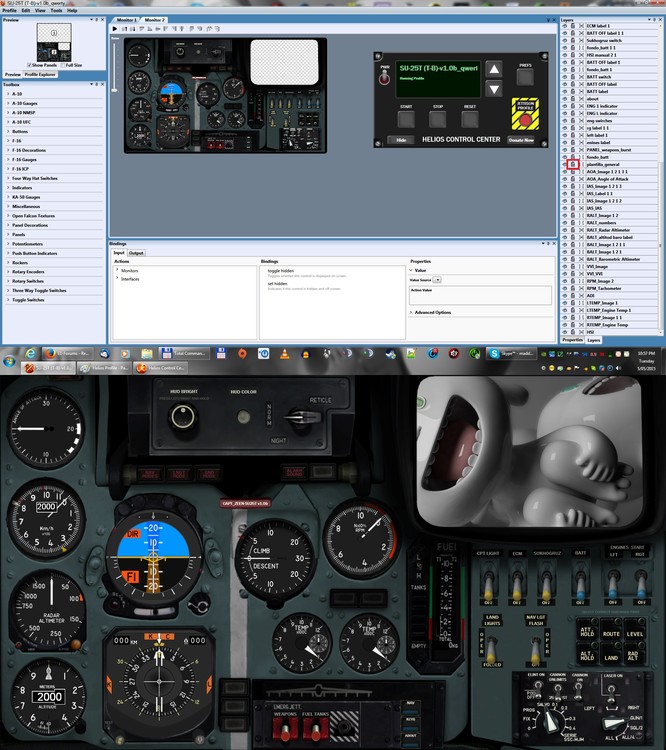Image resolution: width=666 pixels, height=750 pixels.
Task: Expand the Buttons toolbox category
Action: pos(8,132)
